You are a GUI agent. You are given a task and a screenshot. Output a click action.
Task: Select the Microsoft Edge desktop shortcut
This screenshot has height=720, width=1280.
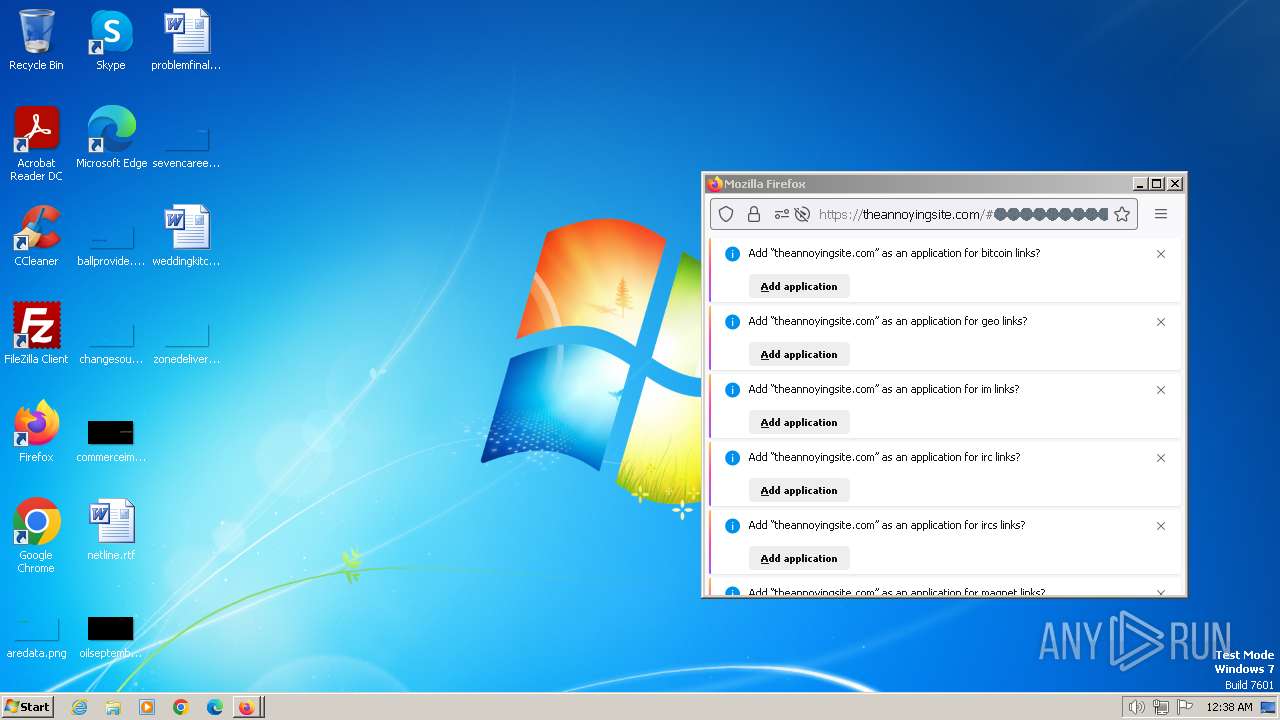tap(111, 138)
